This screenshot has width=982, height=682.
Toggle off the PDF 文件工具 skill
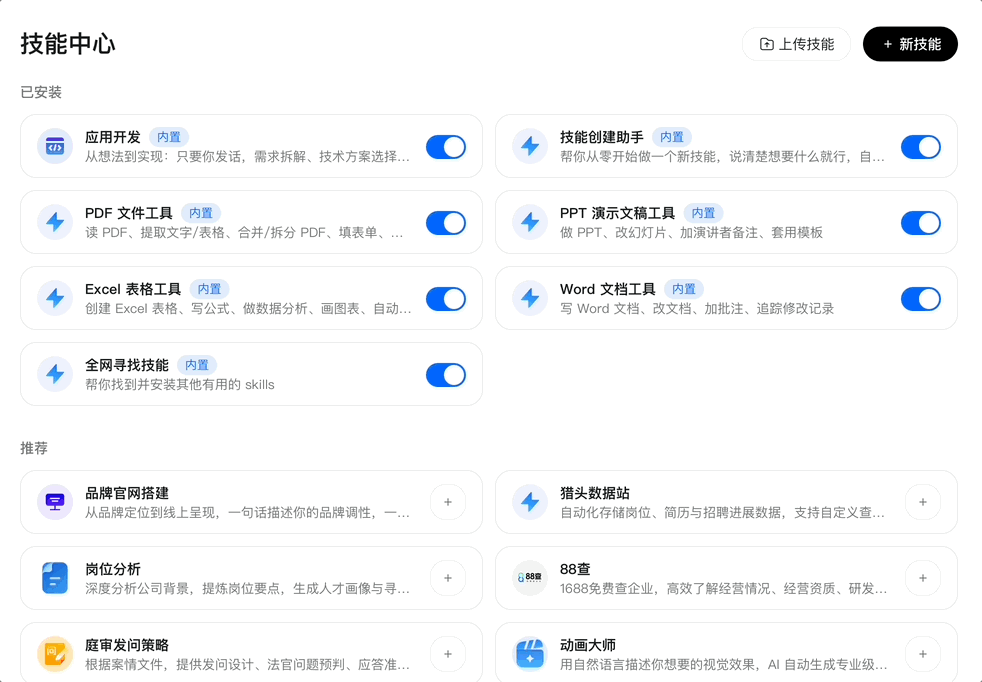click(x=446, y=222)
